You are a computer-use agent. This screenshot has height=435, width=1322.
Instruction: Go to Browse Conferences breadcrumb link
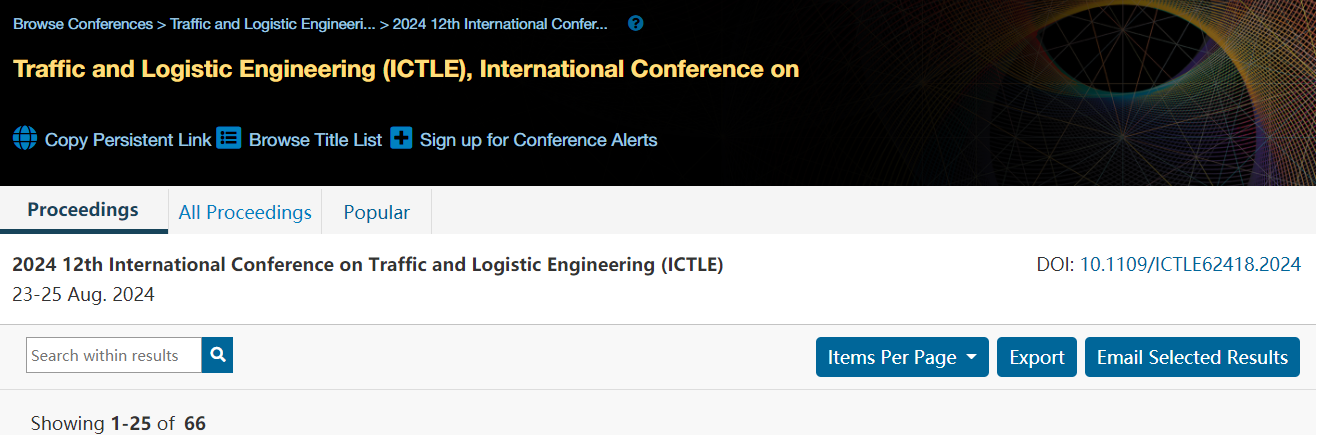coord(83,24)
